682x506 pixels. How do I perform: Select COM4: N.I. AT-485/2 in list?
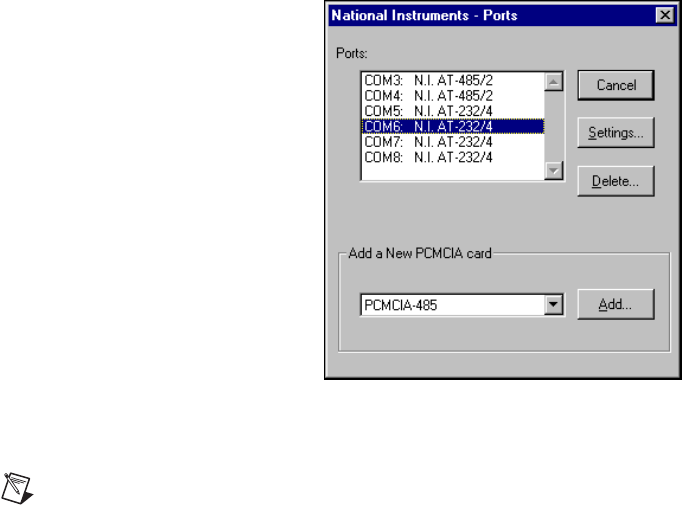click(x=453, y=96)
